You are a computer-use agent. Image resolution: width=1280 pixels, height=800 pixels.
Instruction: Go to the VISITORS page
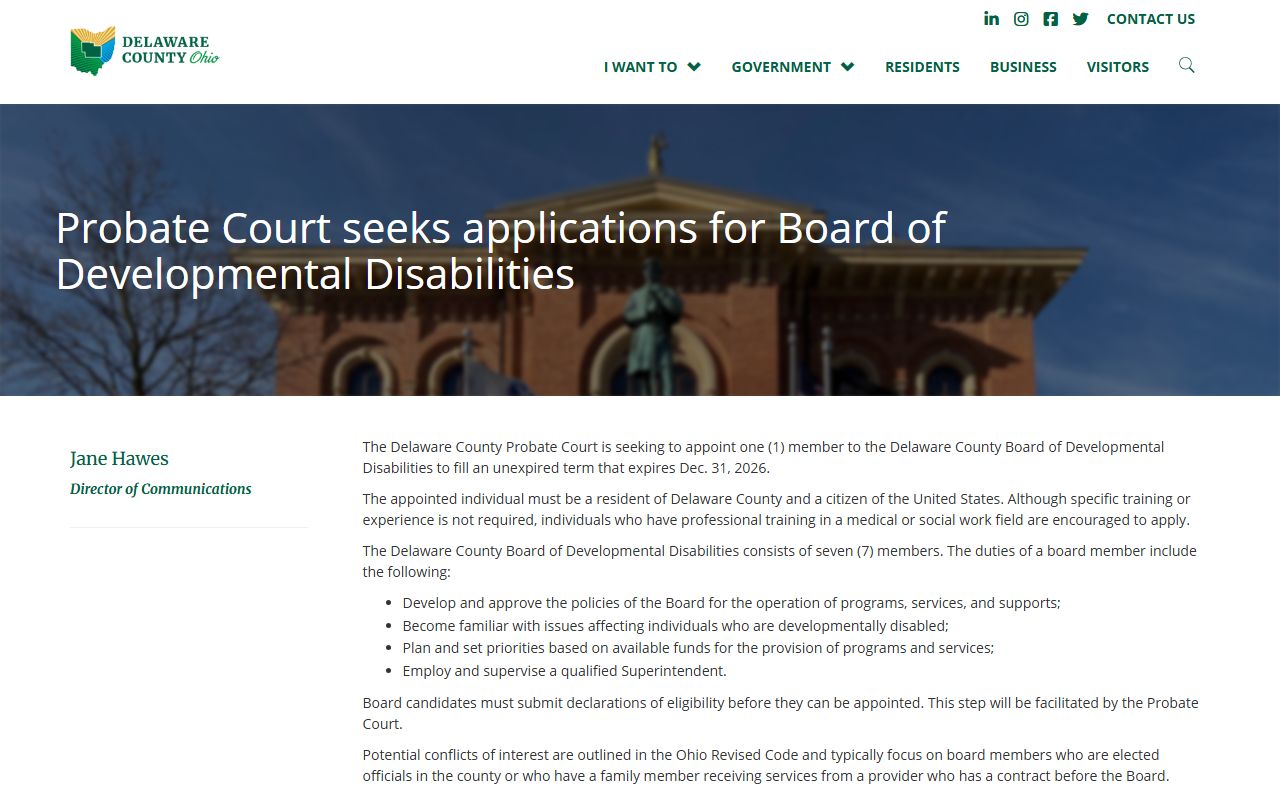[1118, 67]
